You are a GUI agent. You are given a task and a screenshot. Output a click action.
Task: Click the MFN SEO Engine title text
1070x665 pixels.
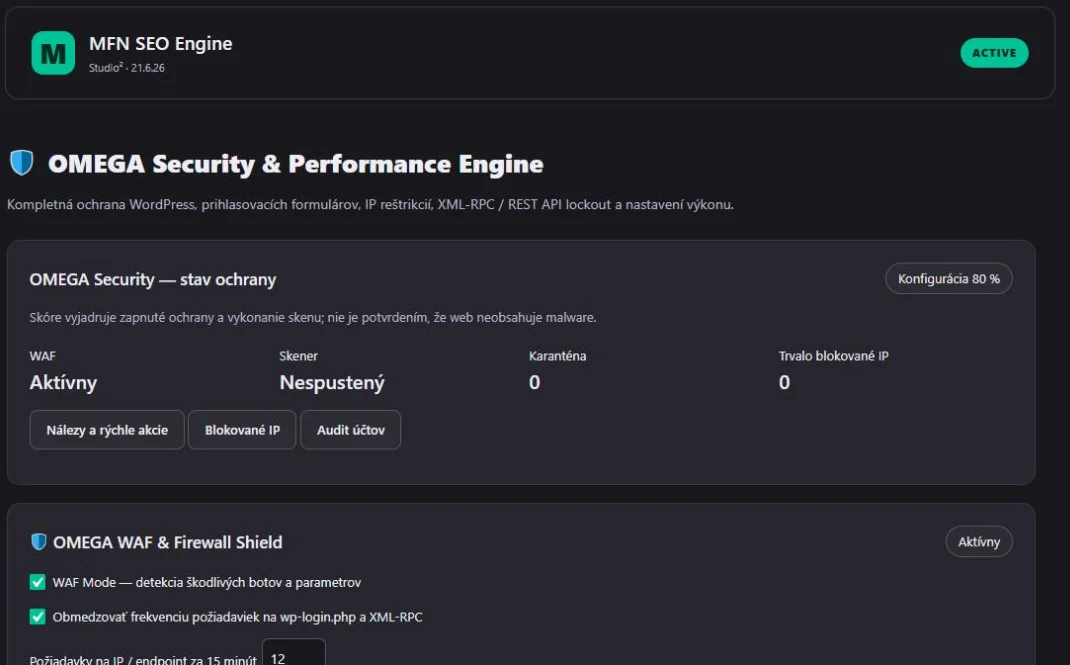(160, 44)
